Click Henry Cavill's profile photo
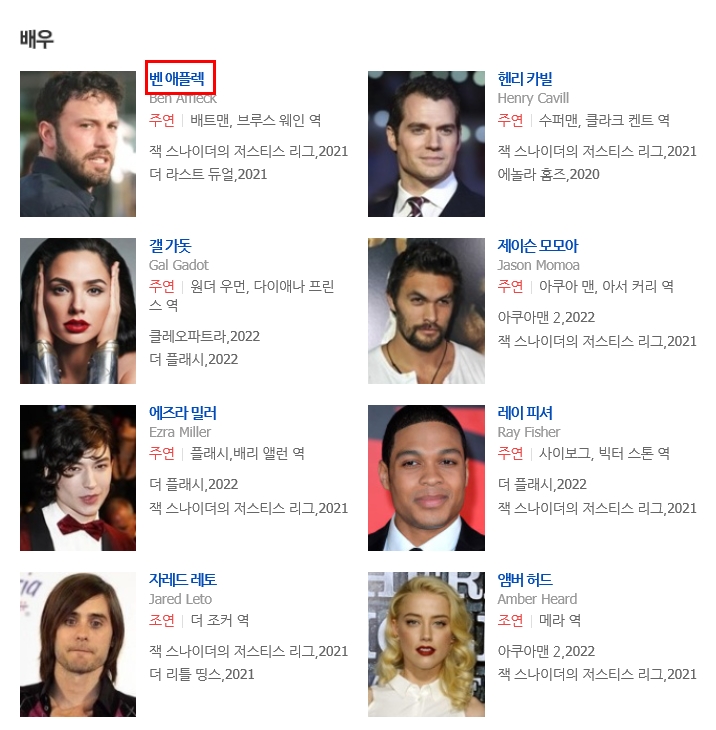The width and height of the screenshot is (716, 730). click(x=426, y=144)
